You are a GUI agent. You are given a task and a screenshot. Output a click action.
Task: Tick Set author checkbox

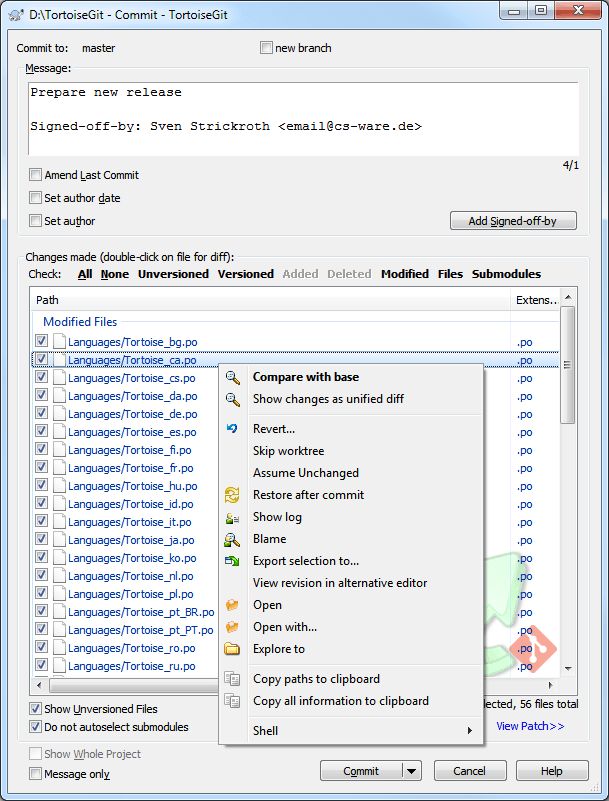coord(35,221)
